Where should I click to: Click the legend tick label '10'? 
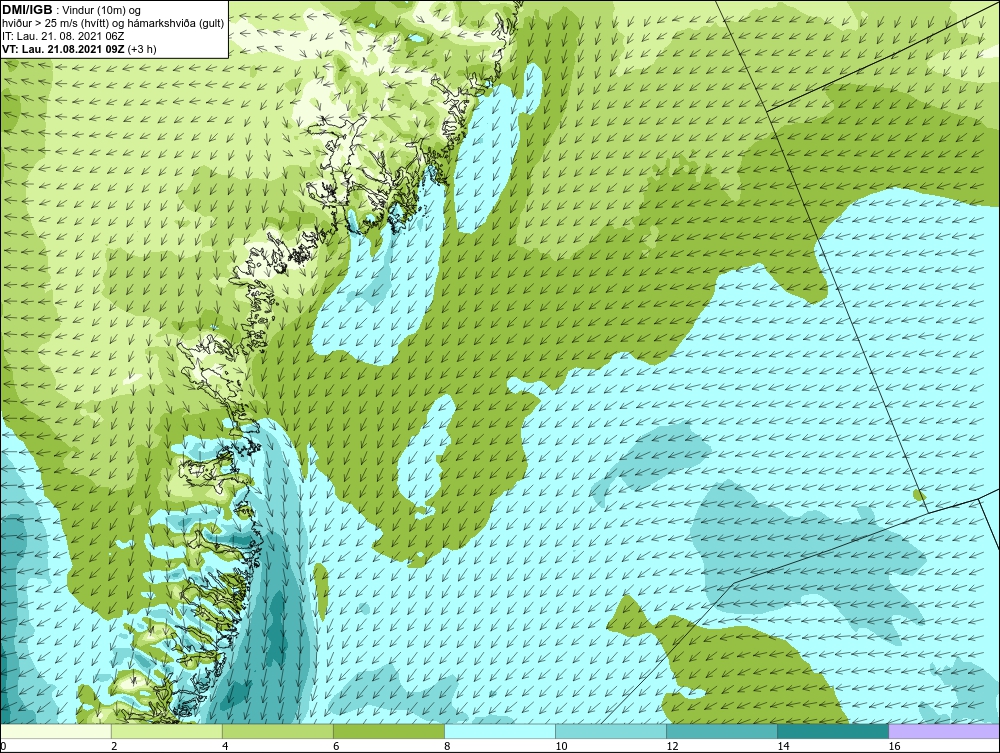point(561,746)
